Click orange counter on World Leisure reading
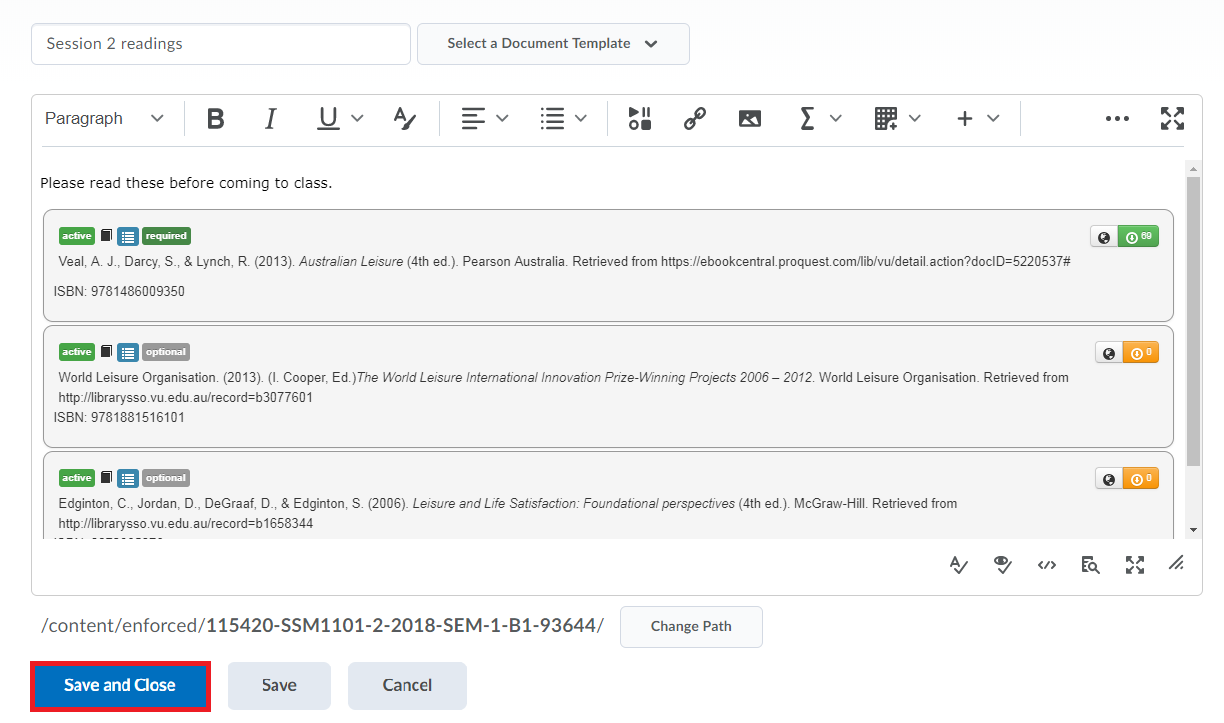 [1141, 353]
